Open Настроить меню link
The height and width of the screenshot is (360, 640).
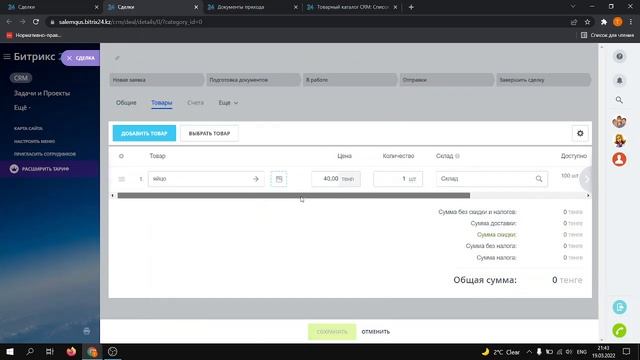click(34, 141)
